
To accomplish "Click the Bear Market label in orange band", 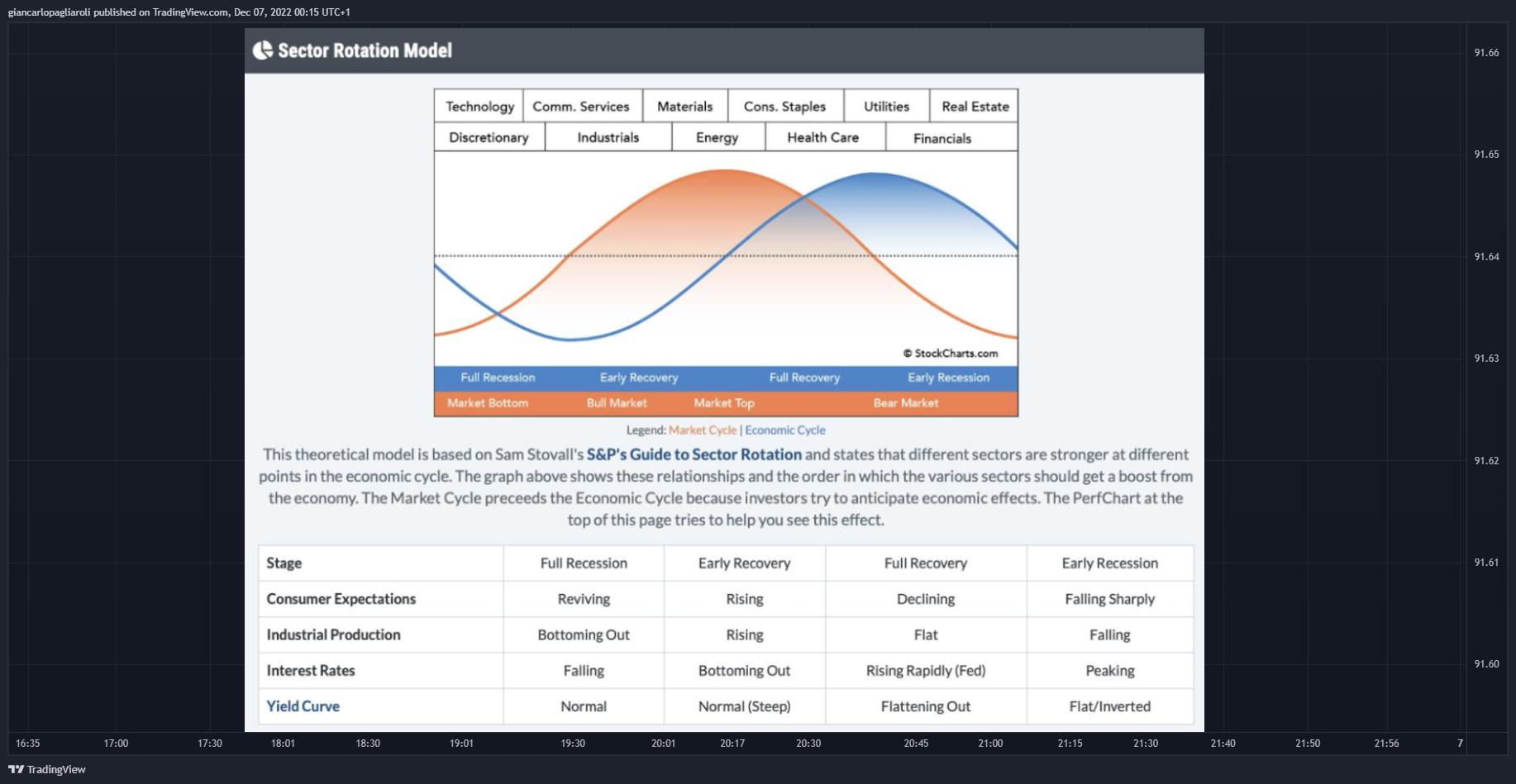I will [906, 403].
